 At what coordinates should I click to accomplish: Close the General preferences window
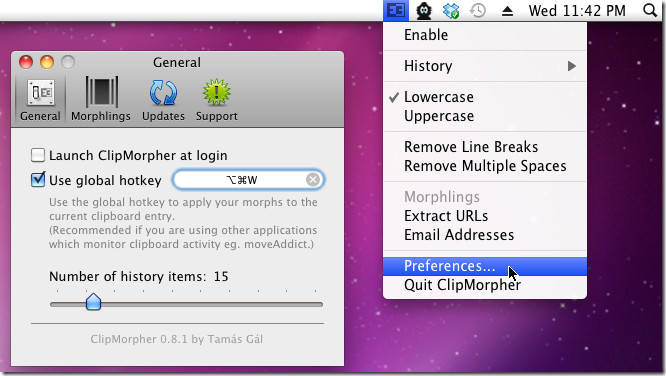point(26,62)
